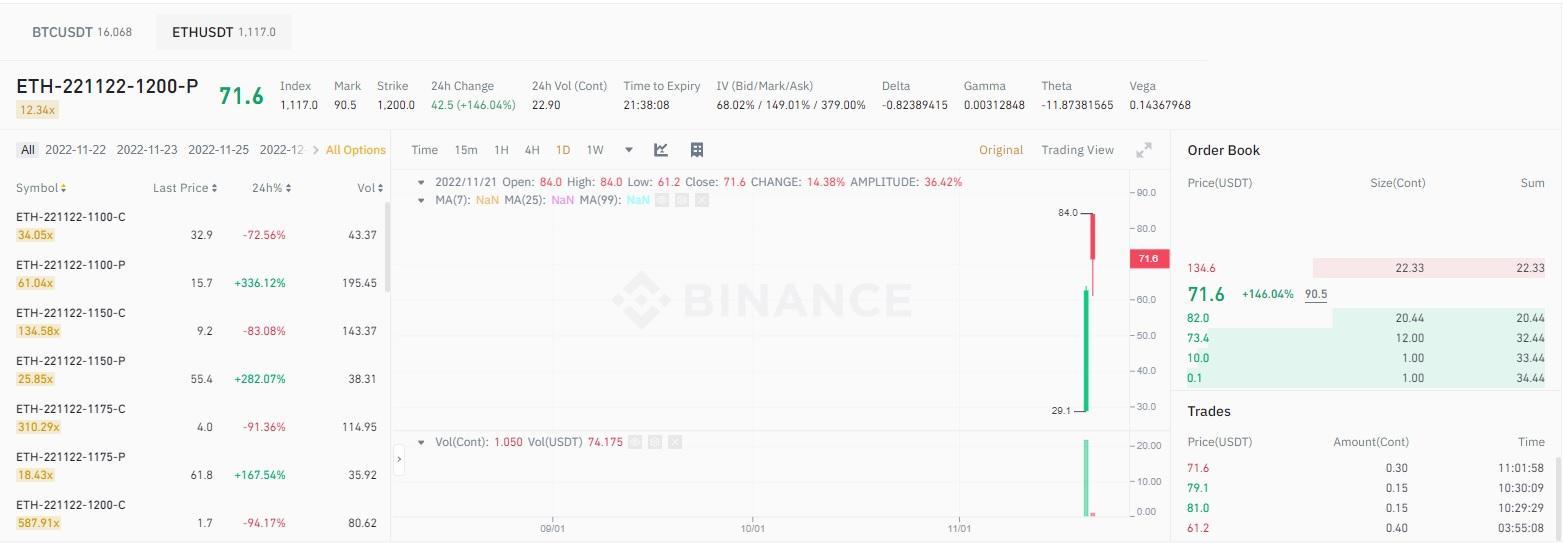The image size is (1563, 543).
Task: Click the grid layout icon in chart toolbar
Action: coord(697,150)
